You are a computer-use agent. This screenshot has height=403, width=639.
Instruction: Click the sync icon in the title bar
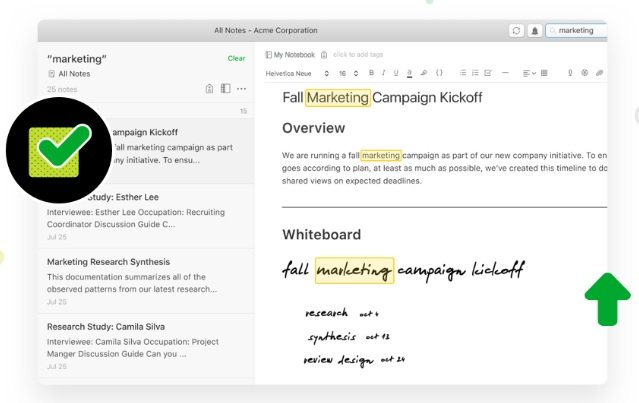coord(516,31)
